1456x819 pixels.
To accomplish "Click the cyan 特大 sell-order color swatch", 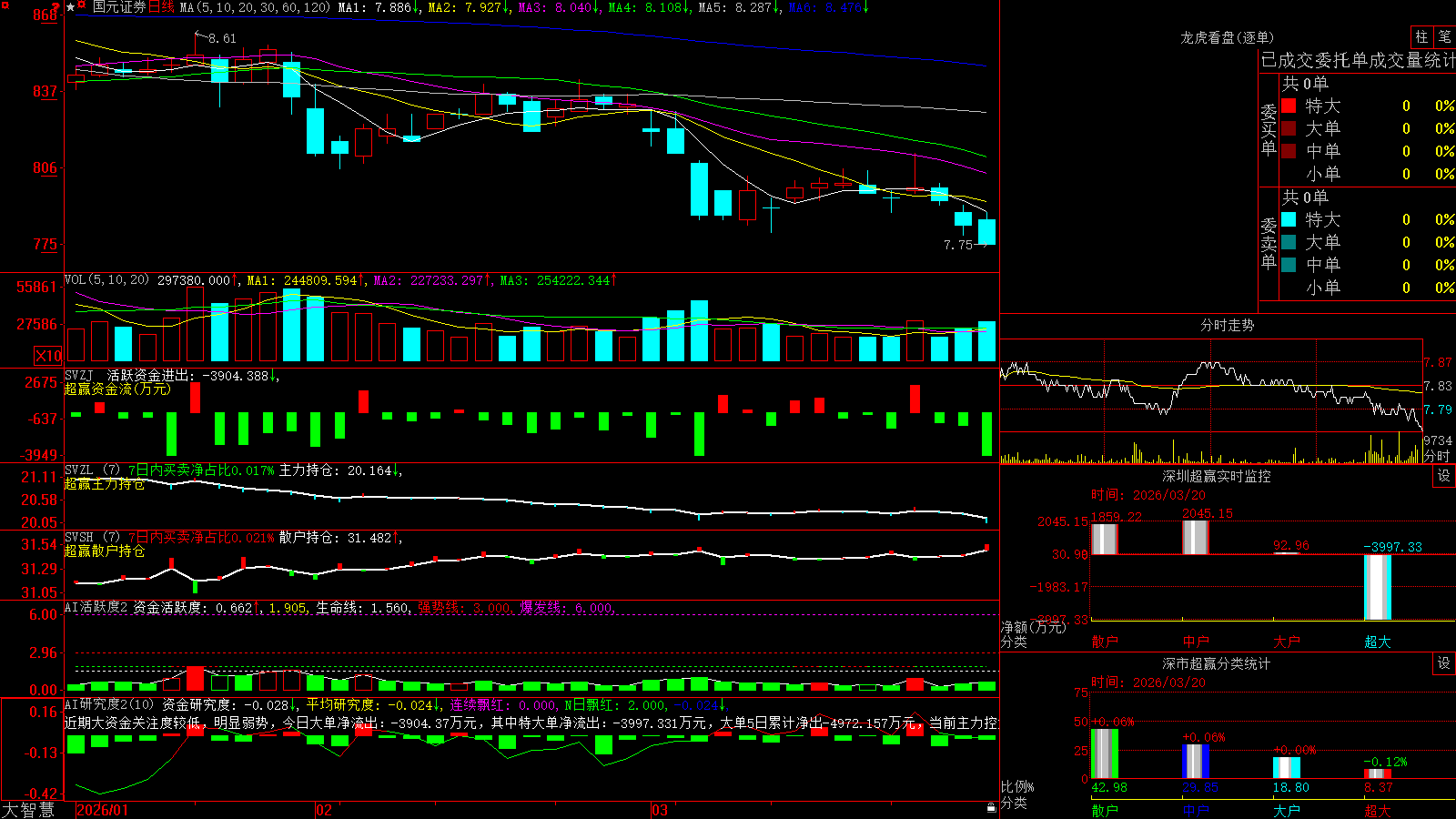I will [x=1289, y=219].
